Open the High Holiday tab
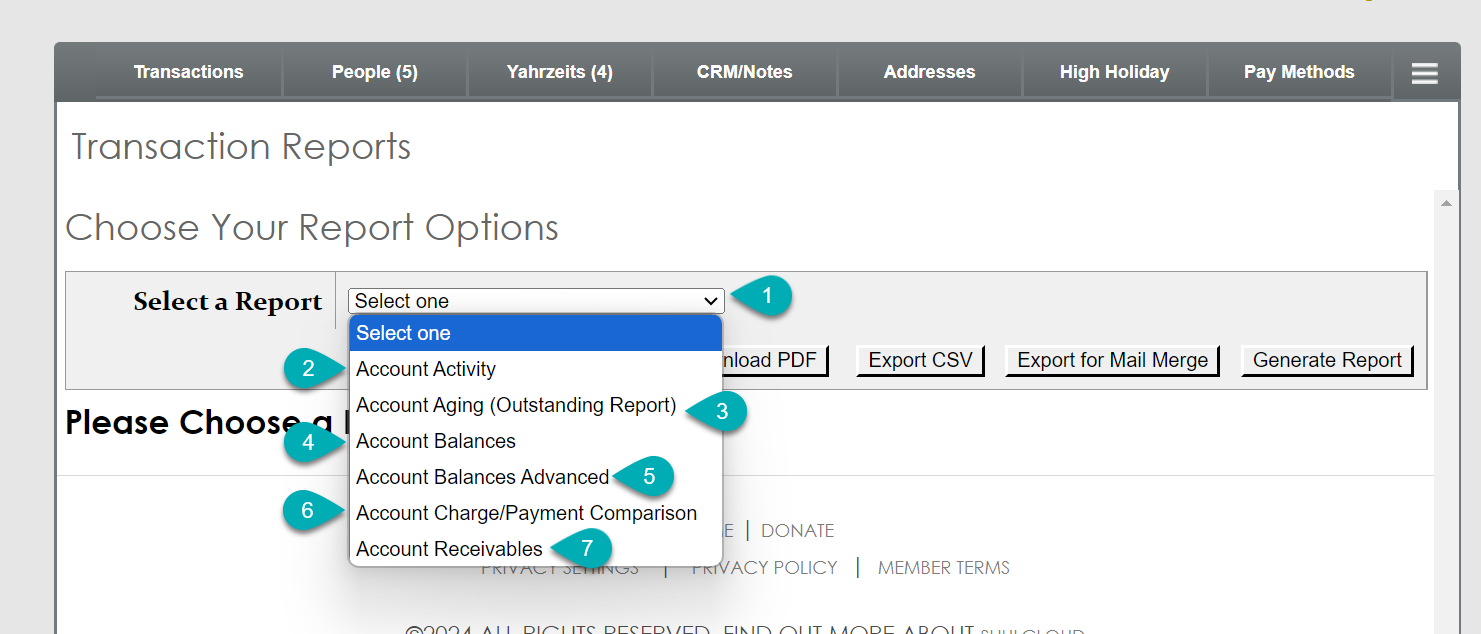Viewport: 1481px width, 634px height. (1114, 71)
